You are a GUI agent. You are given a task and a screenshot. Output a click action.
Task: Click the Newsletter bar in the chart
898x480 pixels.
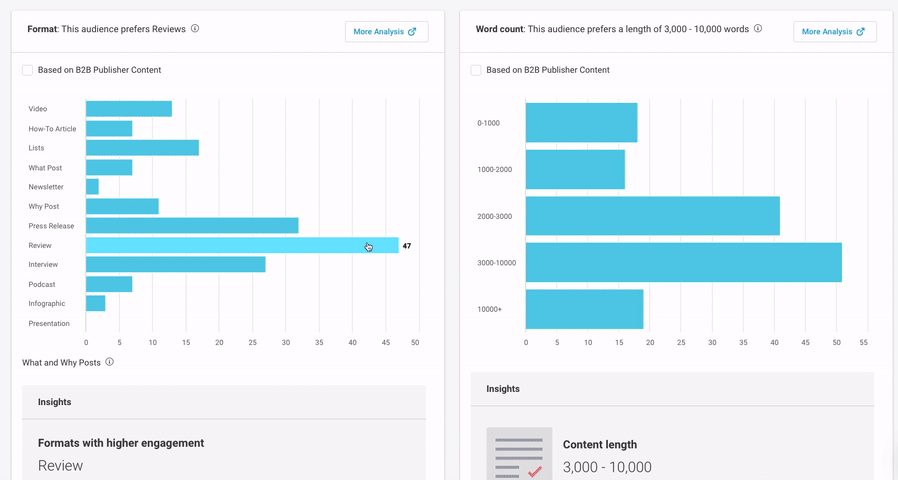coord(92,187)
